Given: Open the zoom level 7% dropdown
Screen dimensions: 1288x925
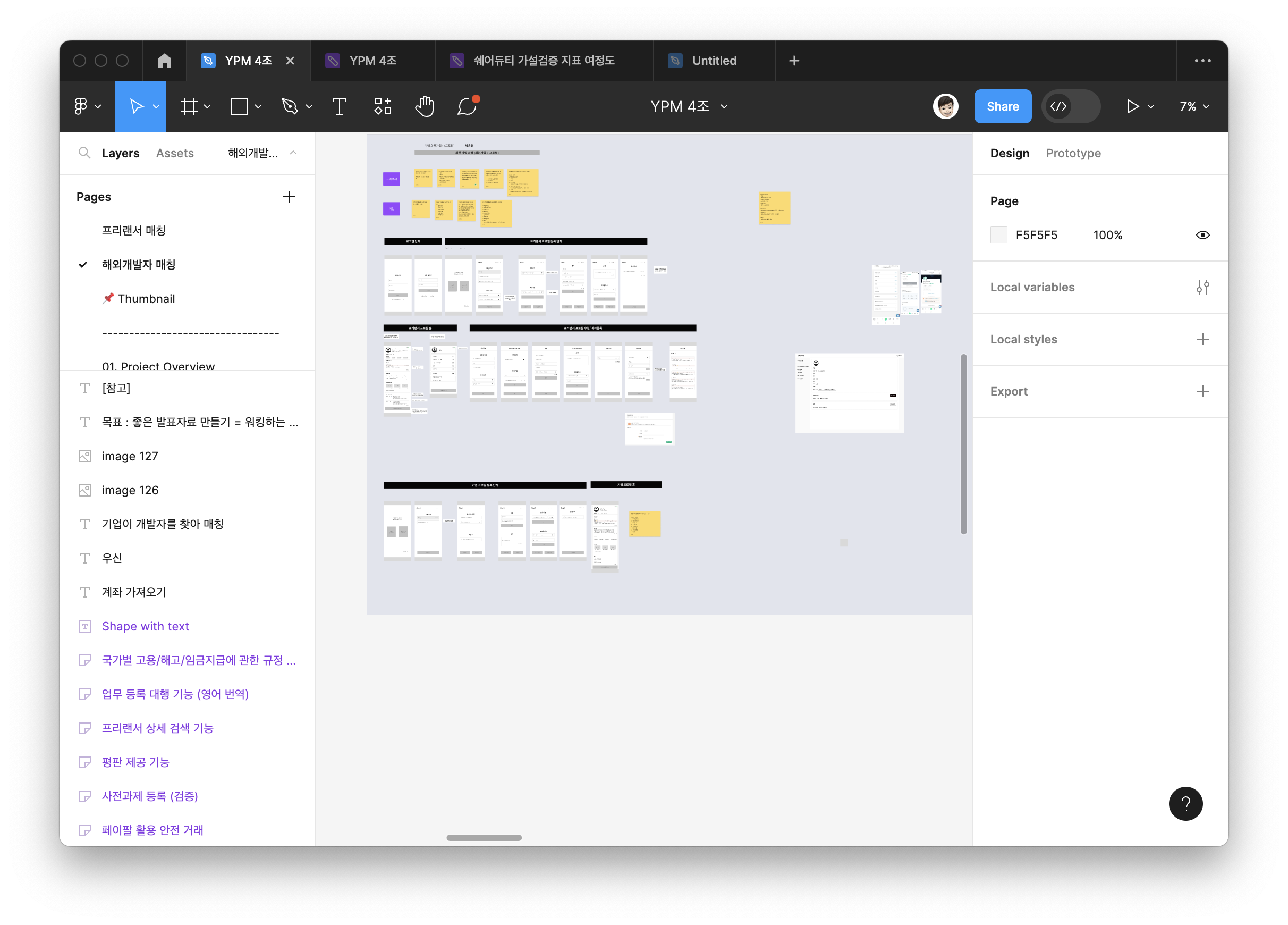Looking at the screenshot, I should coord(1194,106).
